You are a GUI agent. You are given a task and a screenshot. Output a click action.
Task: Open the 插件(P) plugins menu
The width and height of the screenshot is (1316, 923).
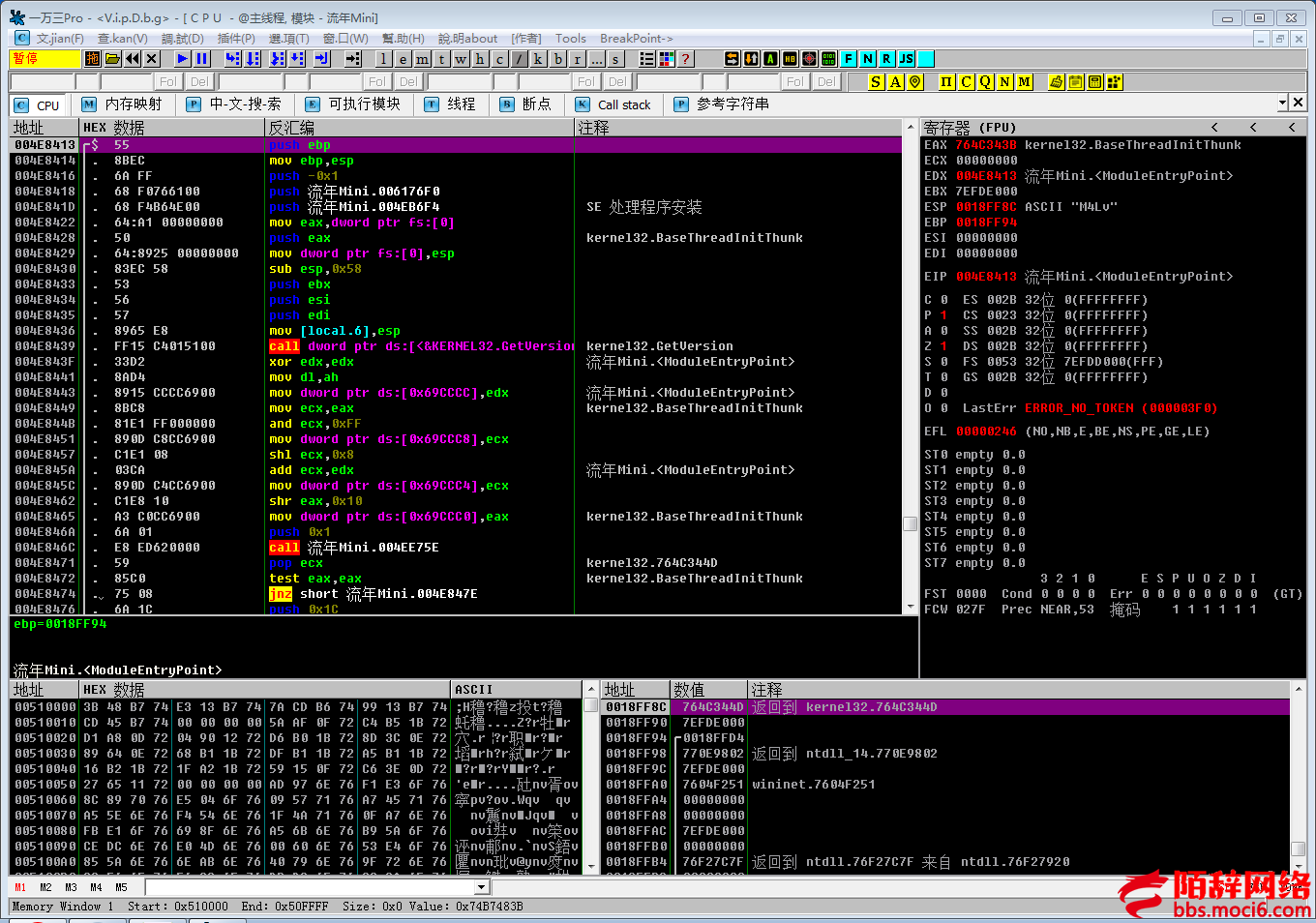pyautogui.click(x=236, y=38)
